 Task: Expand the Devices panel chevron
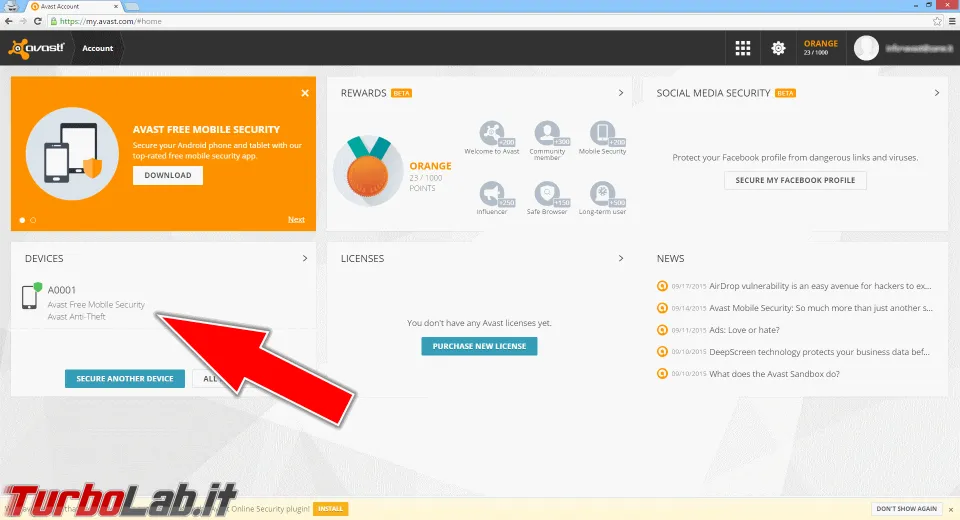click(305, 258)
